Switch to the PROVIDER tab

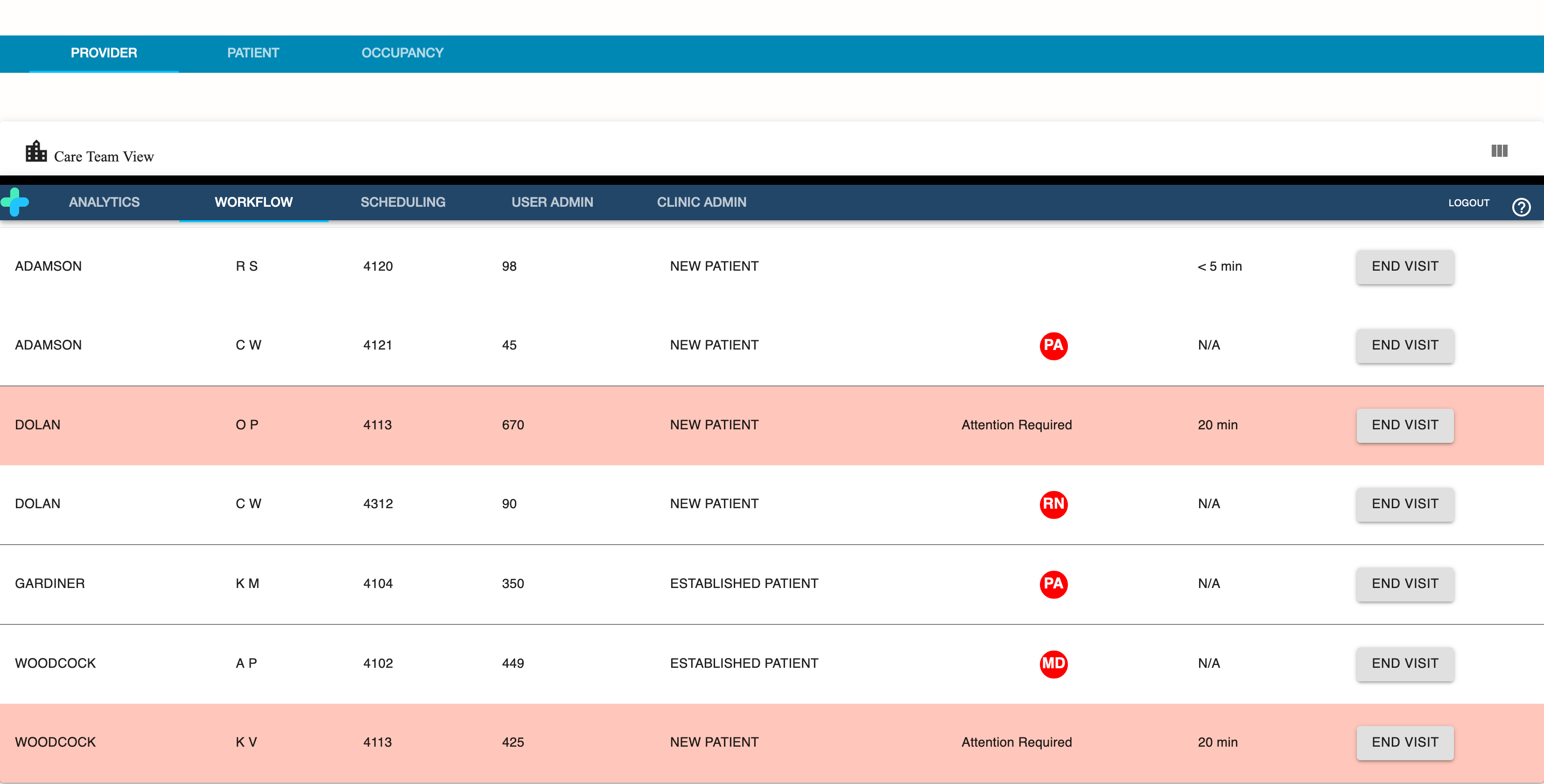[104, 53]
